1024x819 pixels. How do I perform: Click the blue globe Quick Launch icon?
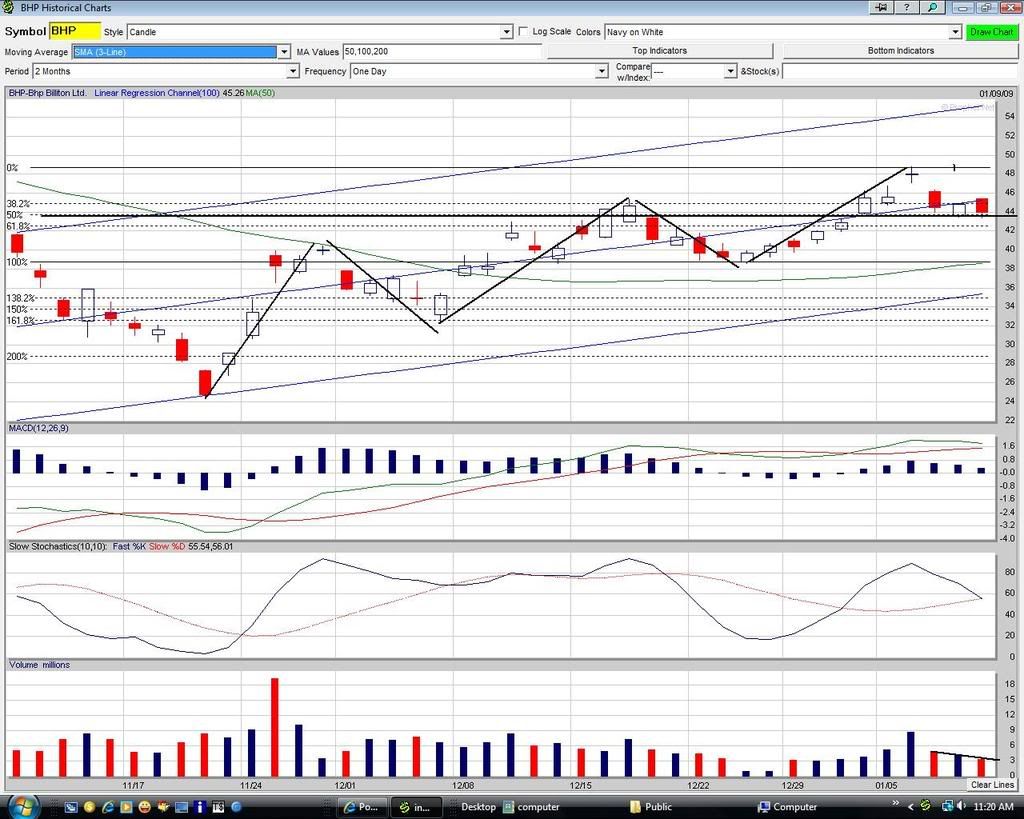[236, 807]
